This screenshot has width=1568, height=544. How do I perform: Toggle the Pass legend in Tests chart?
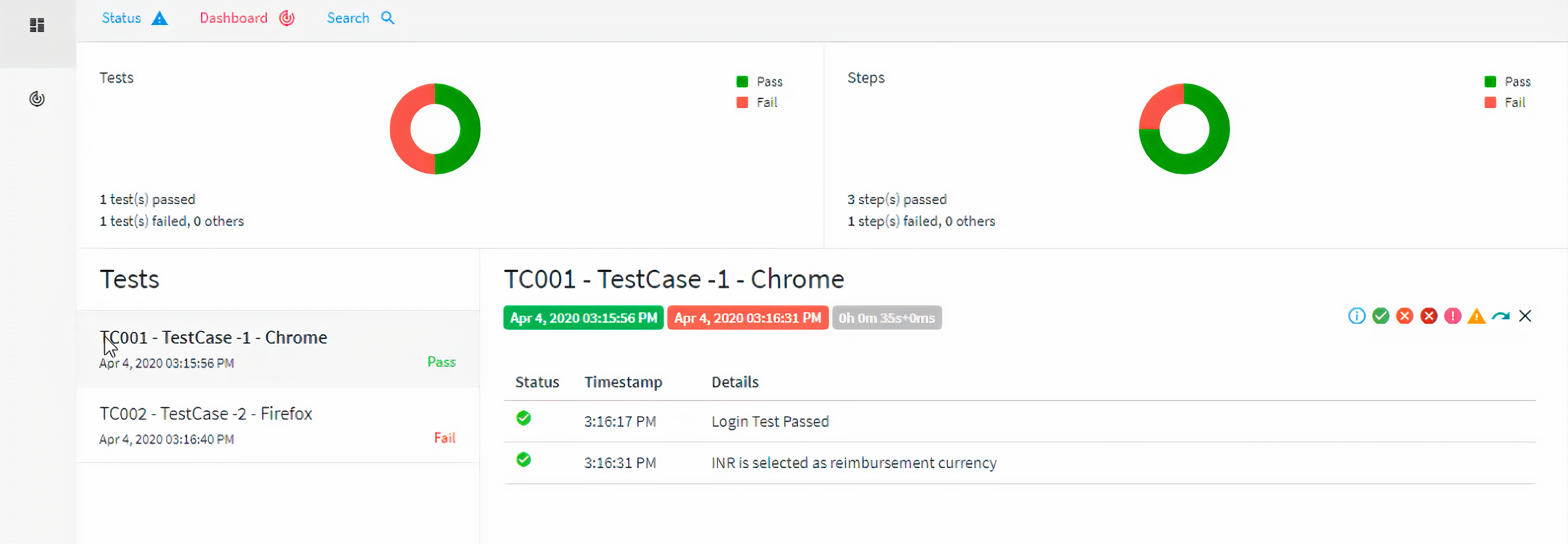(x=759, y=82)
